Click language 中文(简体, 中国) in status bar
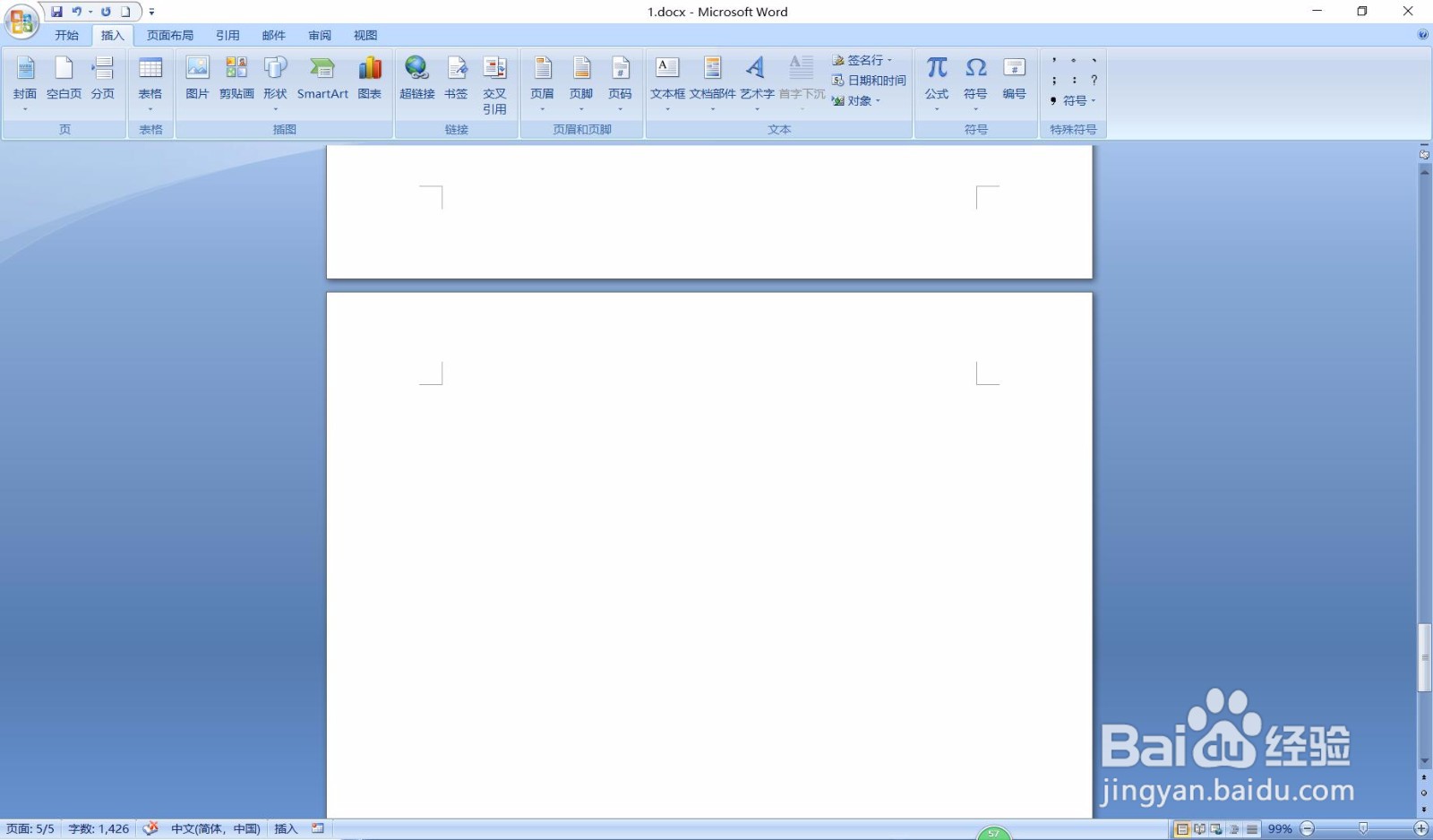This screenshot has width=1433, height=840. [x=216, y=828]
